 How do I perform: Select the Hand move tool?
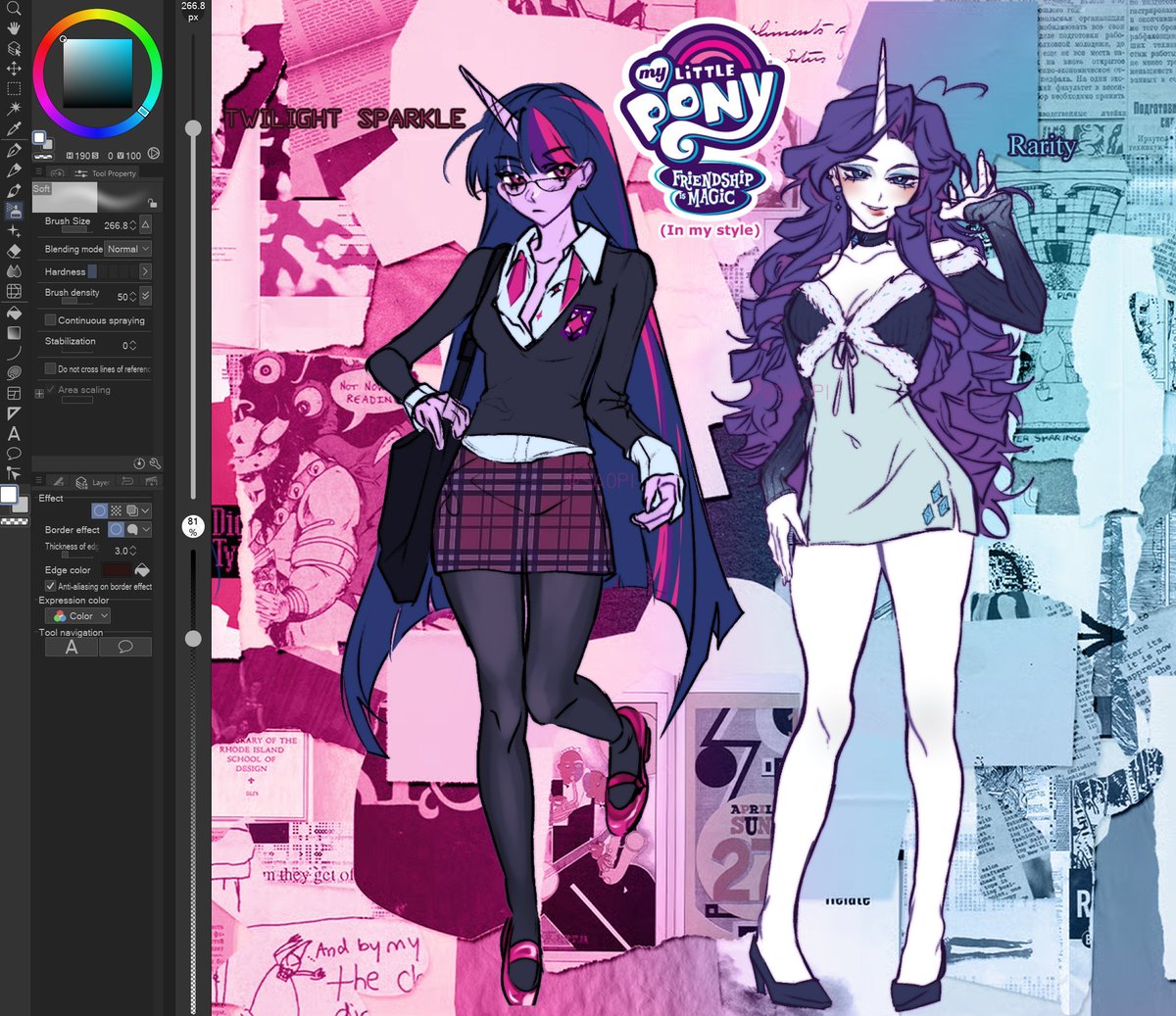pyautogui.click(x=14, y=27)
